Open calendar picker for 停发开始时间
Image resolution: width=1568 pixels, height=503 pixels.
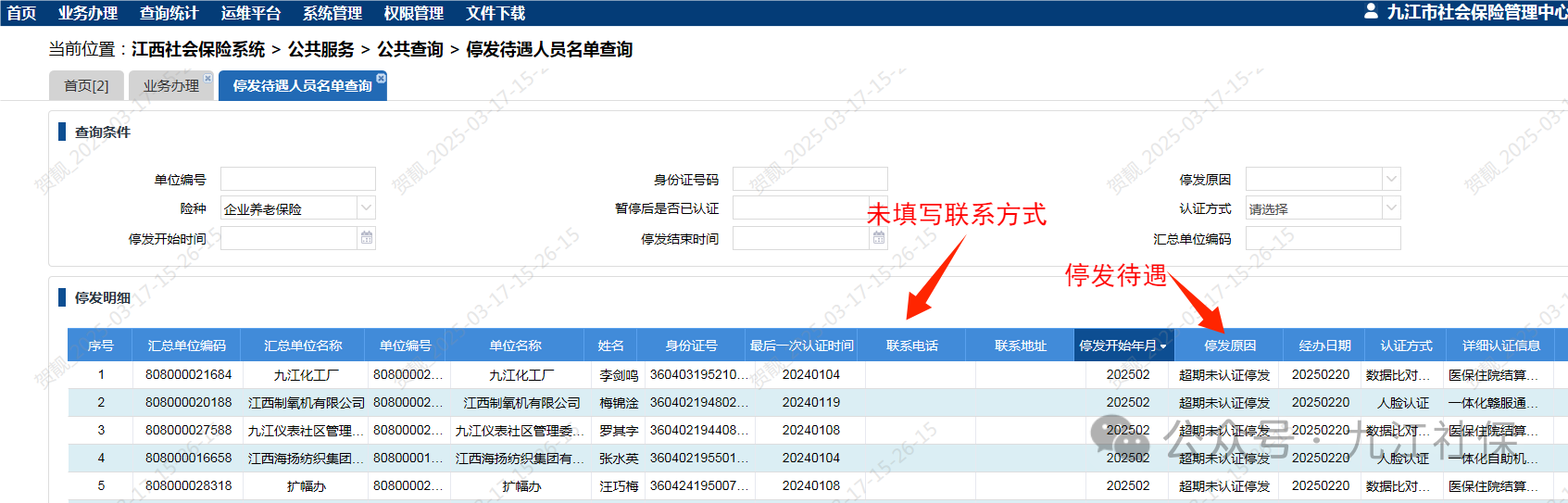point(367,238)
